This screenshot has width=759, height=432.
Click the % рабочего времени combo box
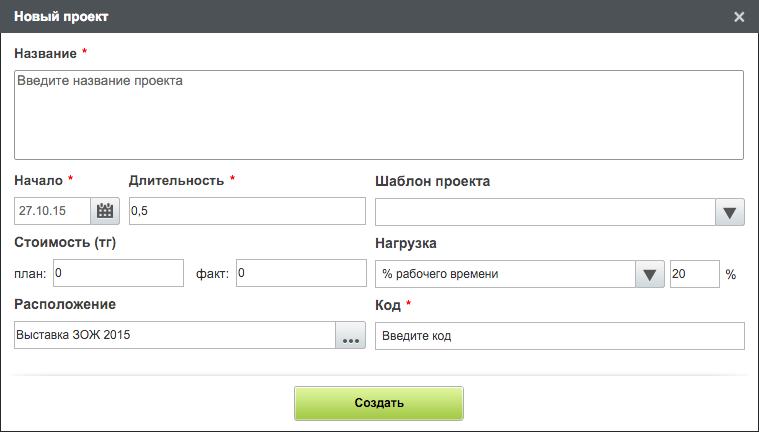pos(505,274)
